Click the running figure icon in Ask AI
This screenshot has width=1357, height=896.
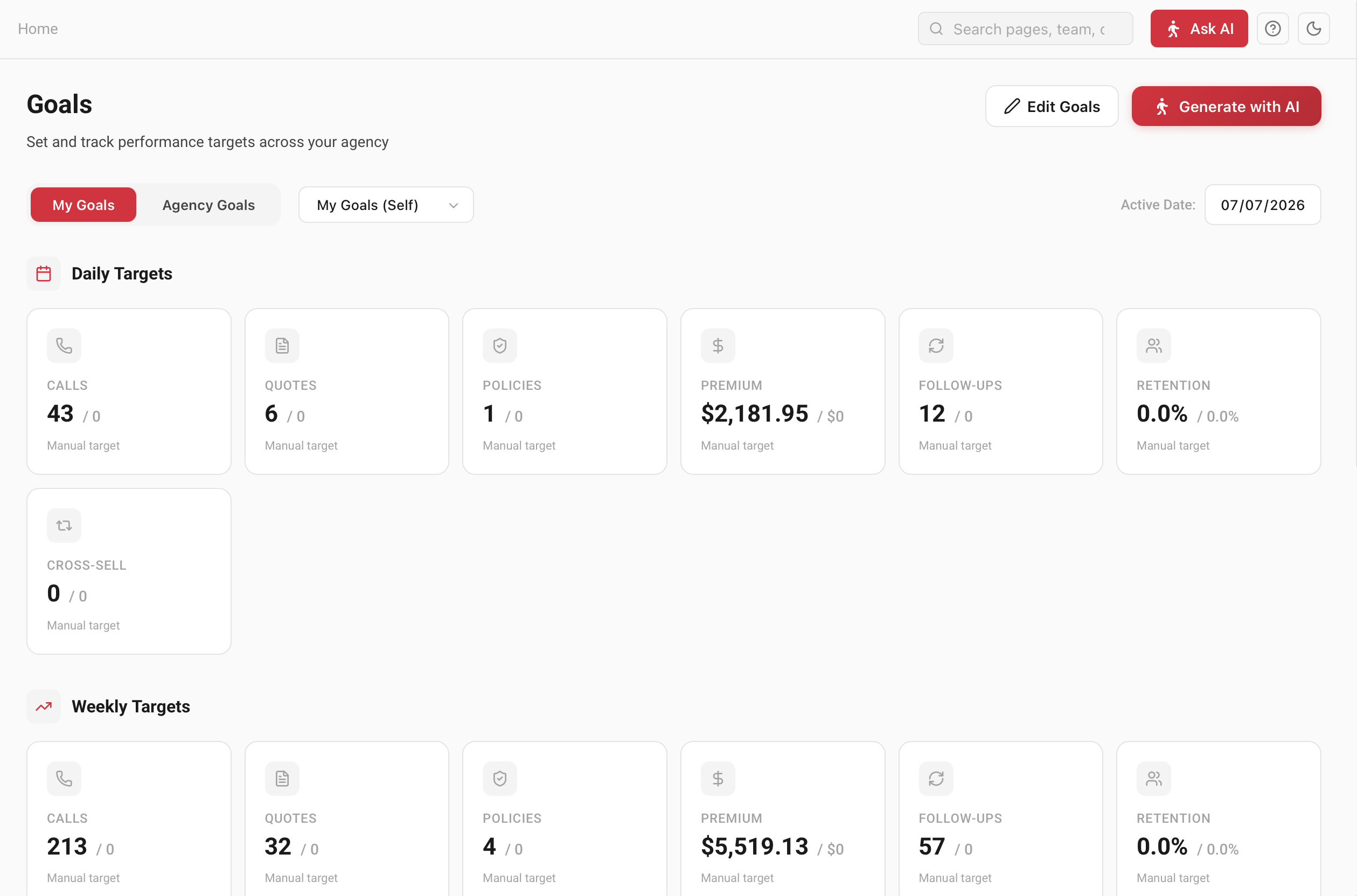point(1173,29)
